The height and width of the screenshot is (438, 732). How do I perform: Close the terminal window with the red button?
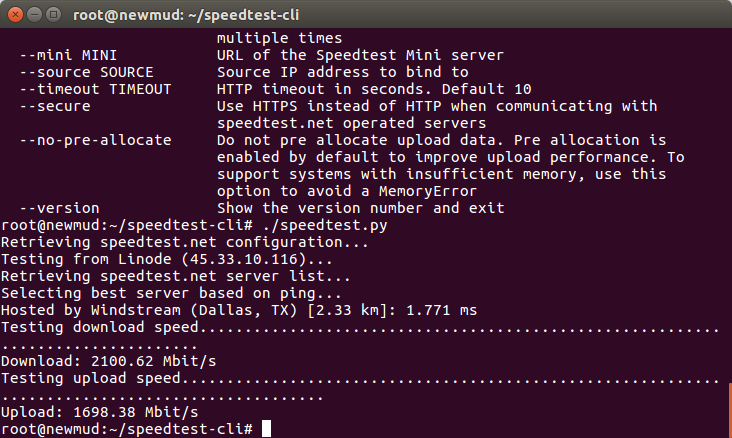tap(15, 15)
